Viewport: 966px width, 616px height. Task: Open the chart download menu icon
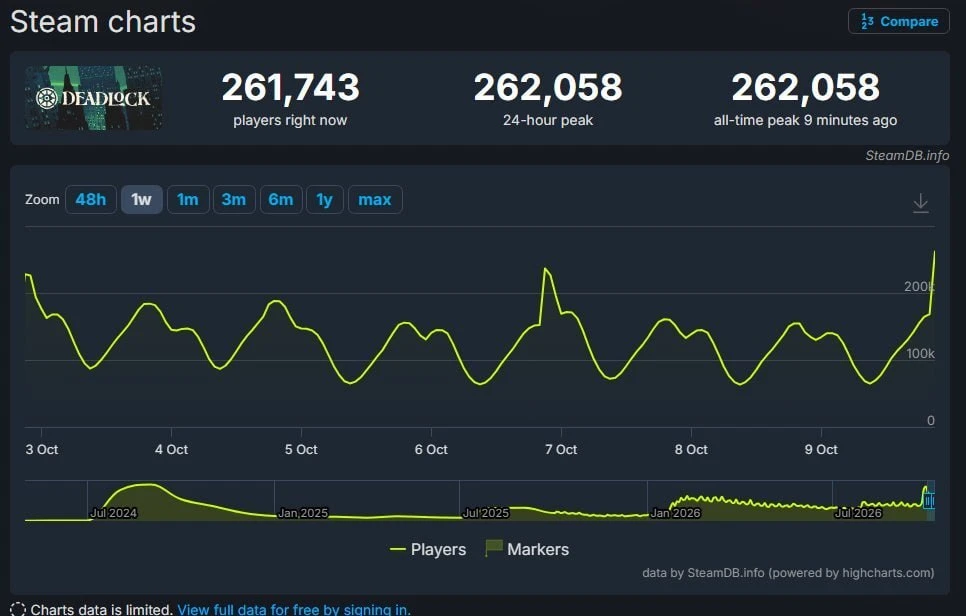coord(920,203)
